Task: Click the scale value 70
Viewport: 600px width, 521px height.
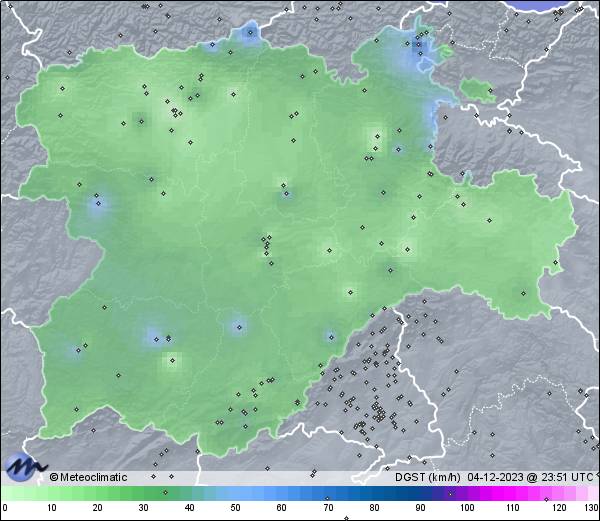Action: click(x=328, y=508)
